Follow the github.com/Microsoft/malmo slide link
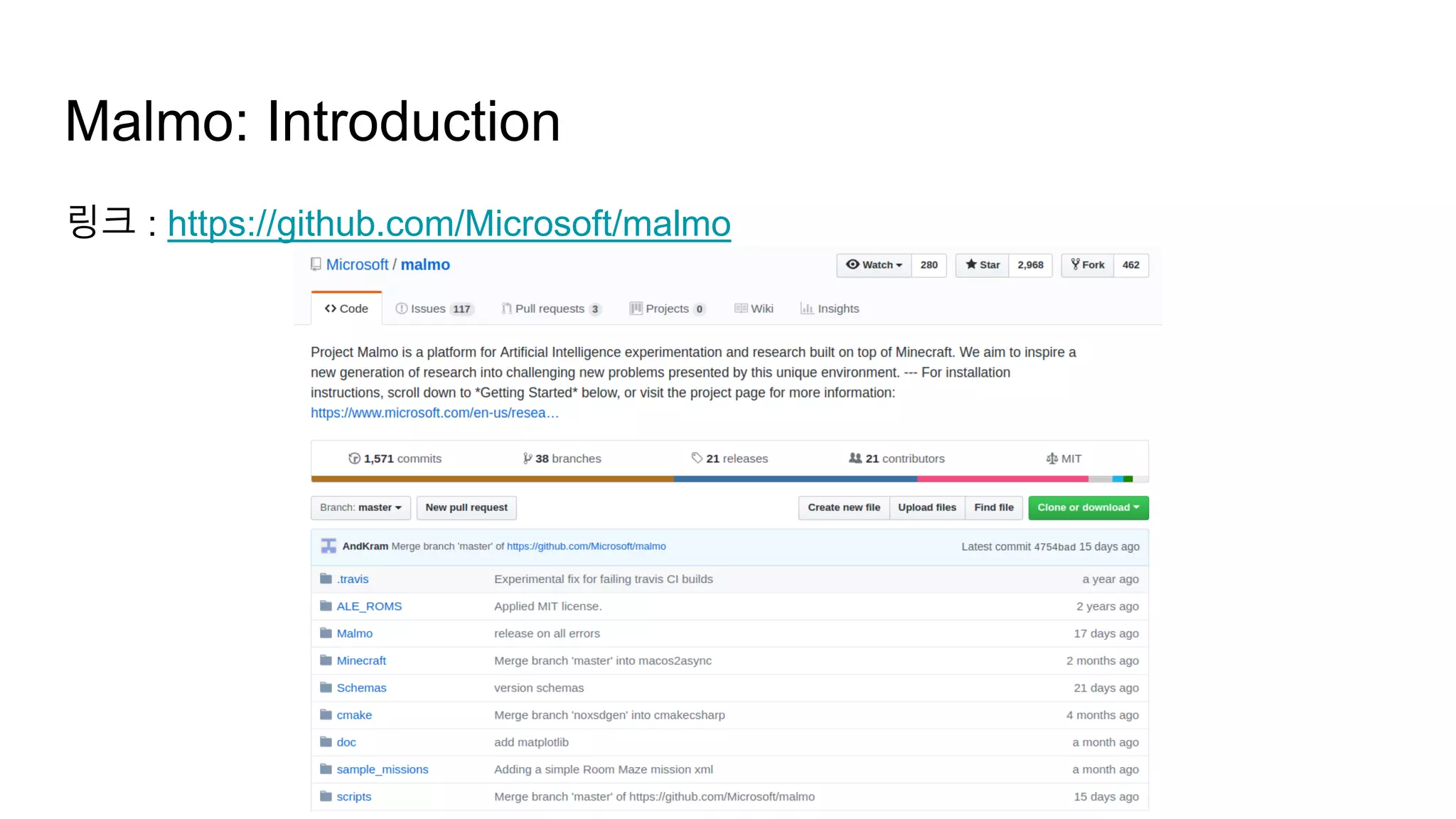The width and height of the screenshot is (1456, 819). tap(449, 224)
